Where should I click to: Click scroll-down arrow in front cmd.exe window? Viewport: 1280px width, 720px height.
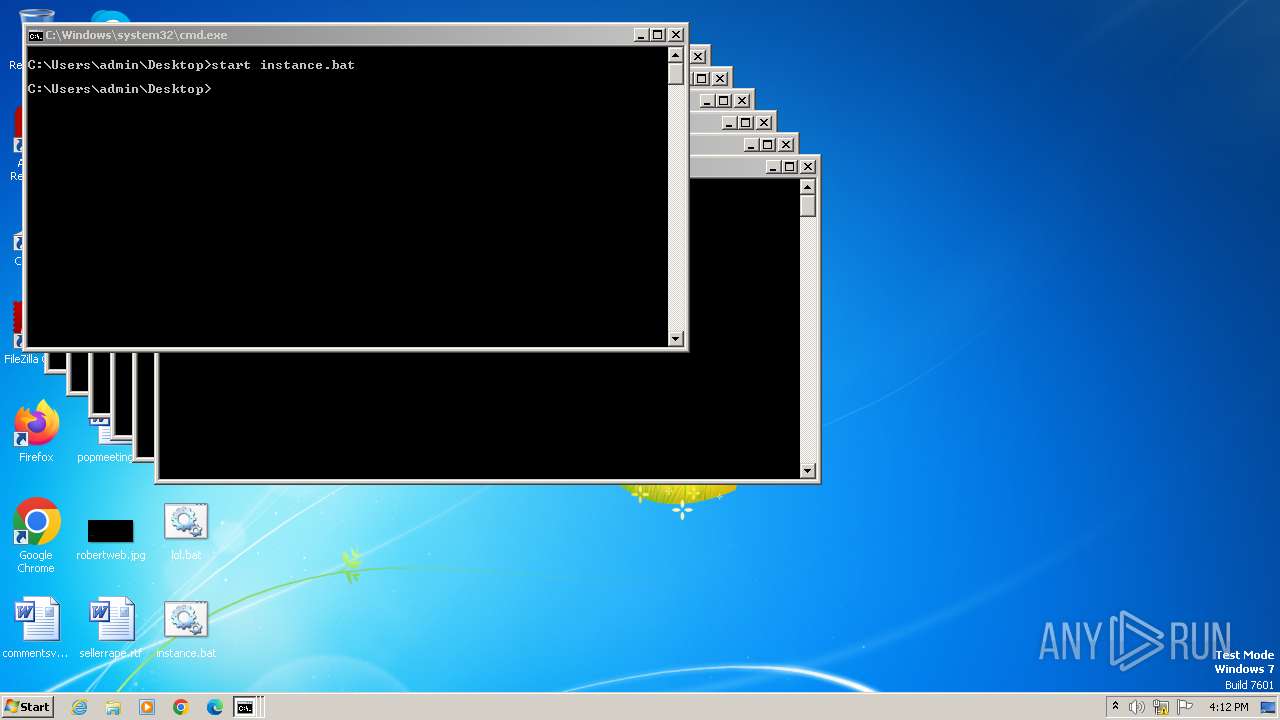[x=676, y=338]
